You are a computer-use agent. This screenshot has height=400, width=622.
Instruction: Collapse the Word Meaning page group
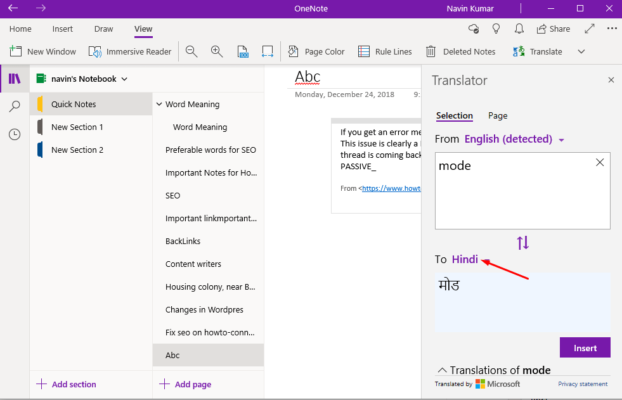(x=159, y=104)
